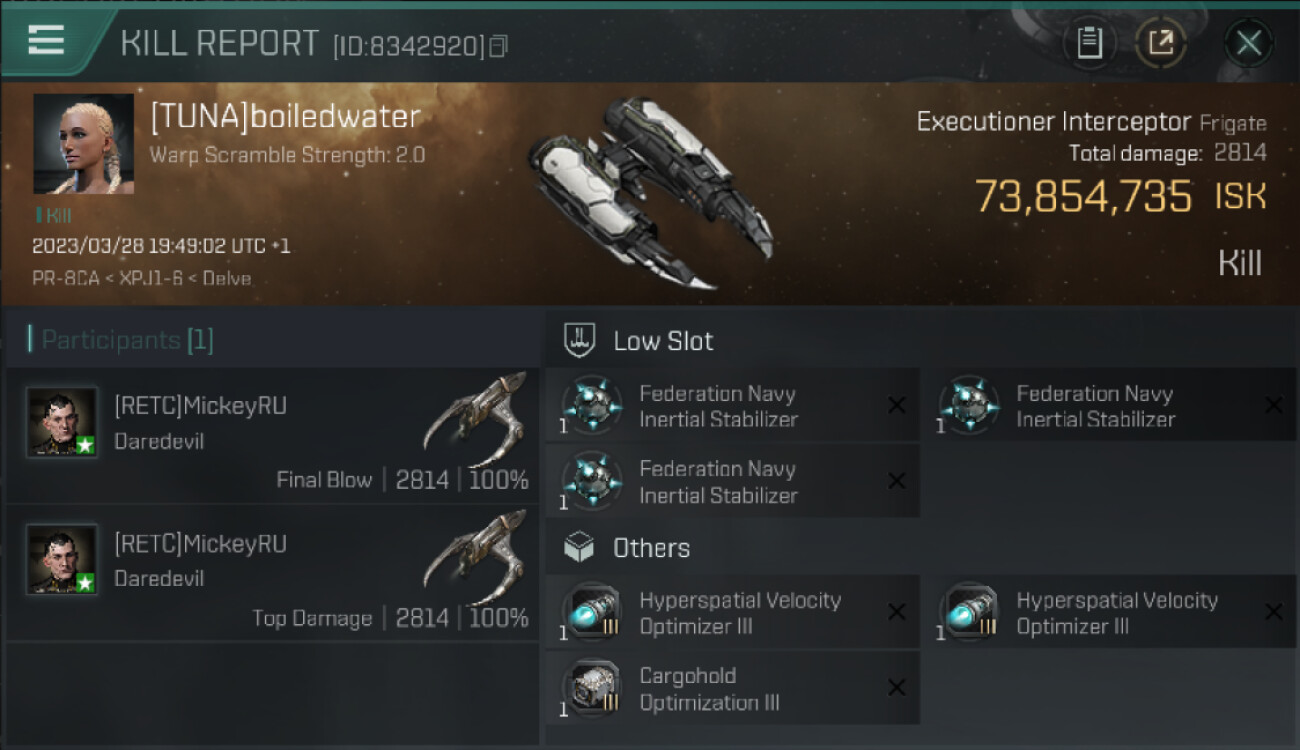
Task: Select the Participants section header
Action: tap(120, 340)
